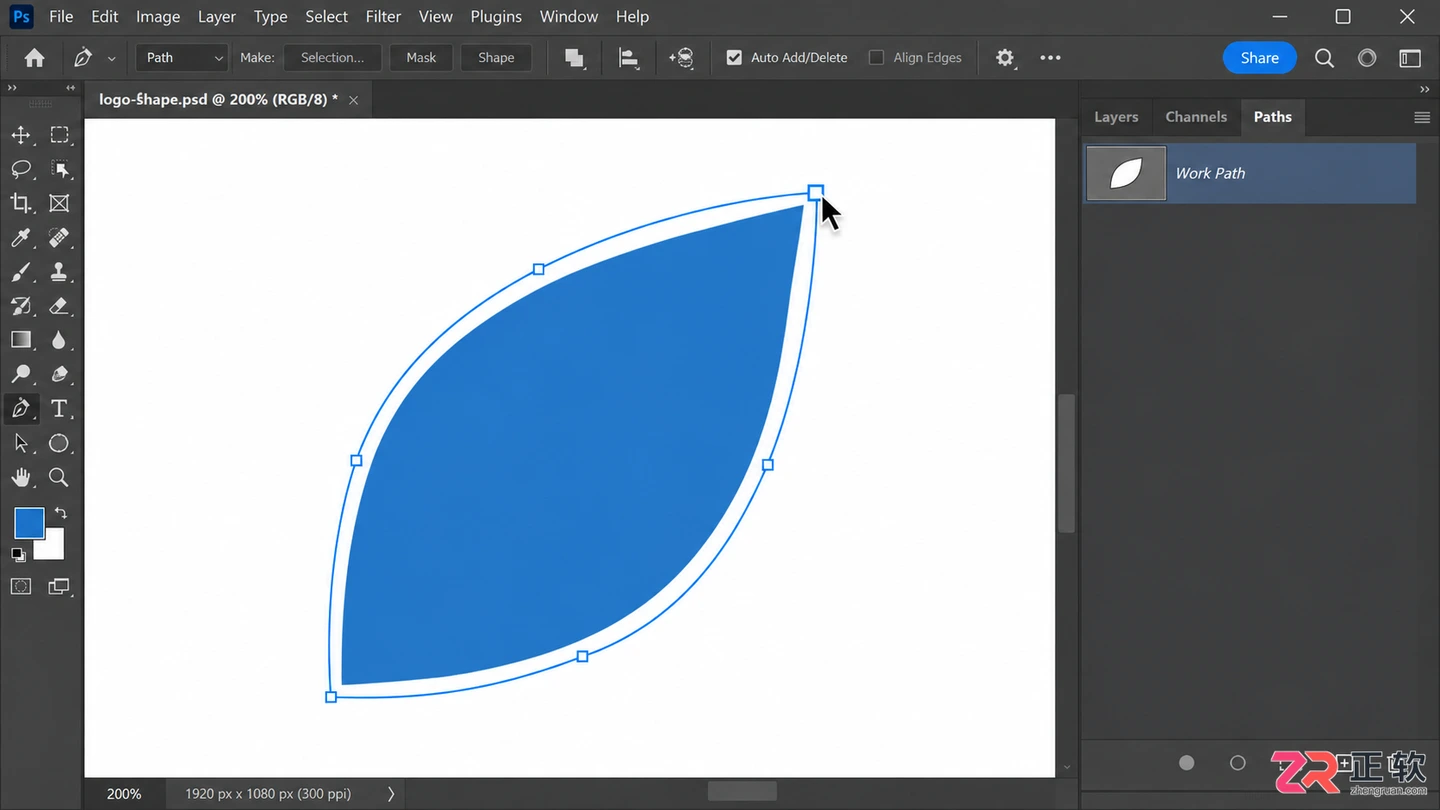
Task: Click the blue Share button
Action: coord(1260,58)
